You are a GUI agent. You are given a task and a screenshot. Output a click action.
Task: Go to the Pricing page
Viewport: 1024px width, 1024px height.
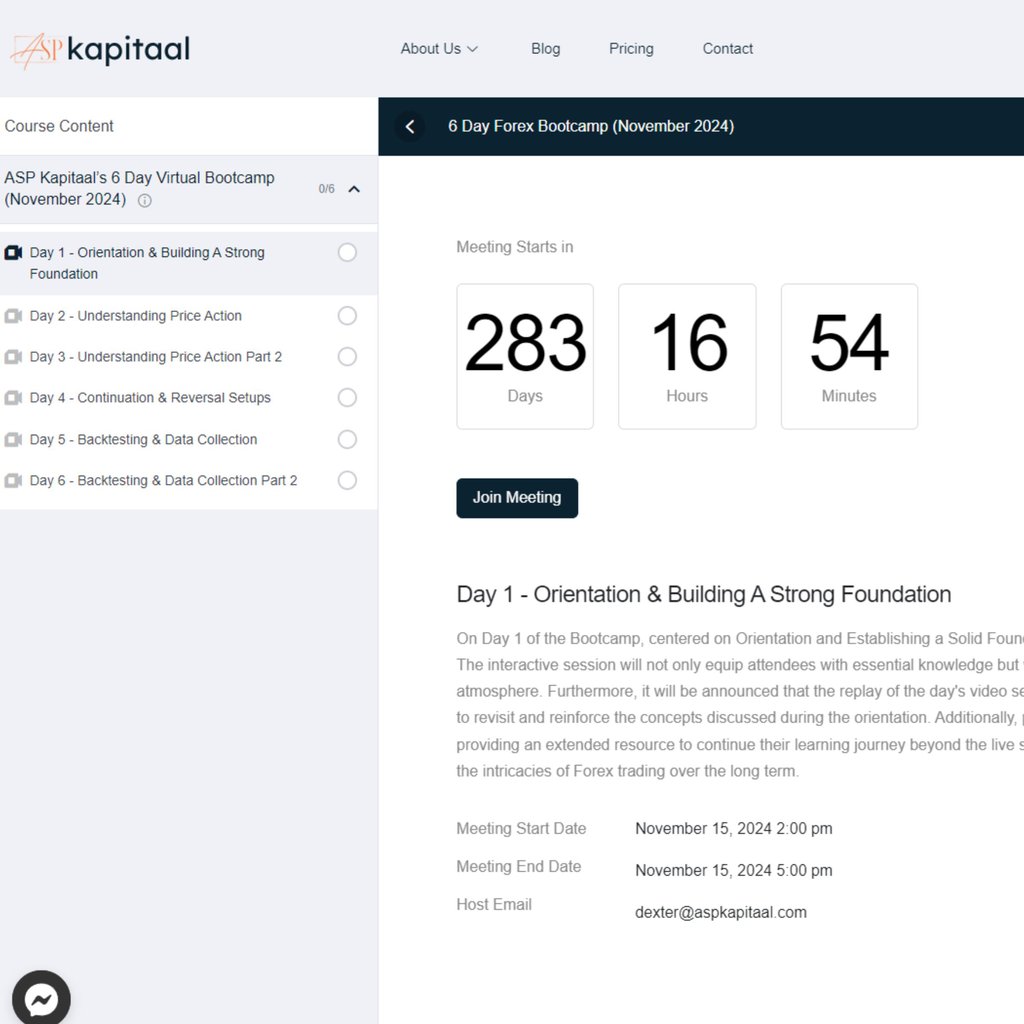[631, 49]
